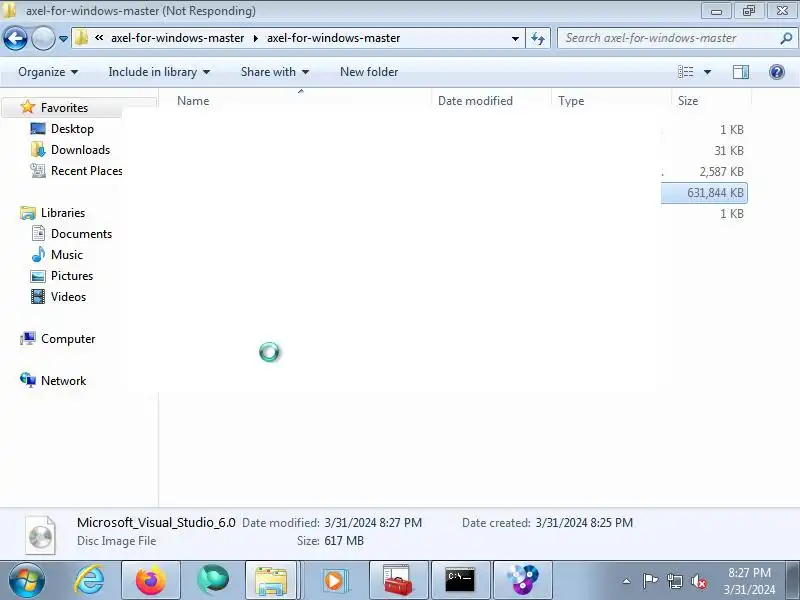Select Computer in the navigation pane
Viewport: 800px width, 600px height.
(68, 339)
